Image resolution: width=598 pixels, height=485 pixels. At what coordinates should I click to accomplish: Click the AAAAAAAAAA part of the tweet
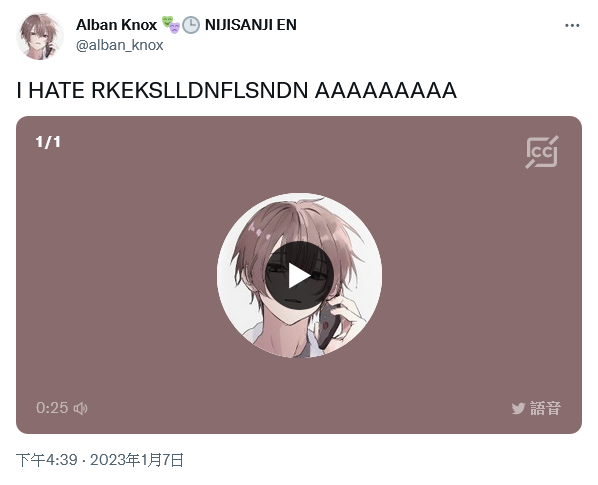click(386, 91)
